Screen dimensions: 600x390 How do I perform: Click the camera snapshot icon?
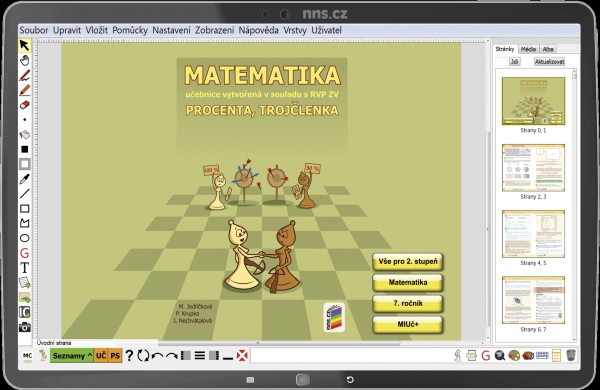[24, 327]
